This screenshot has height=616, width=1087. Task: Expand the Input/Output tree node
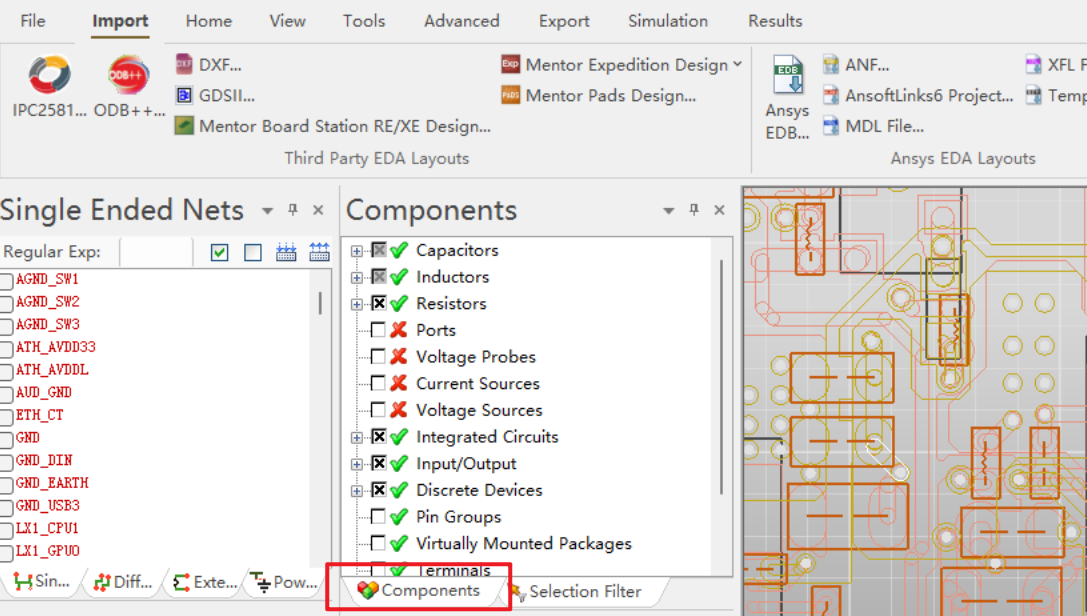pyautogui.click(x=356, y=464)
